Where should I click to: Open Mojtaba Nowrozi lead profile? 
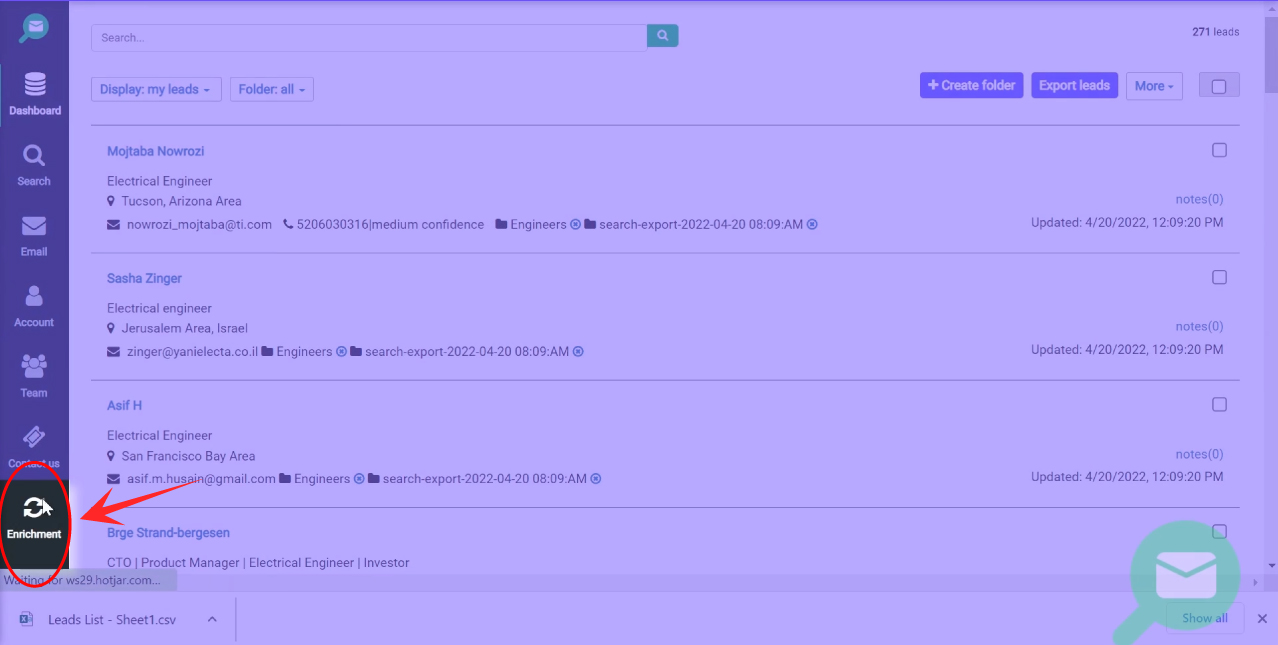tap(156, 151)
